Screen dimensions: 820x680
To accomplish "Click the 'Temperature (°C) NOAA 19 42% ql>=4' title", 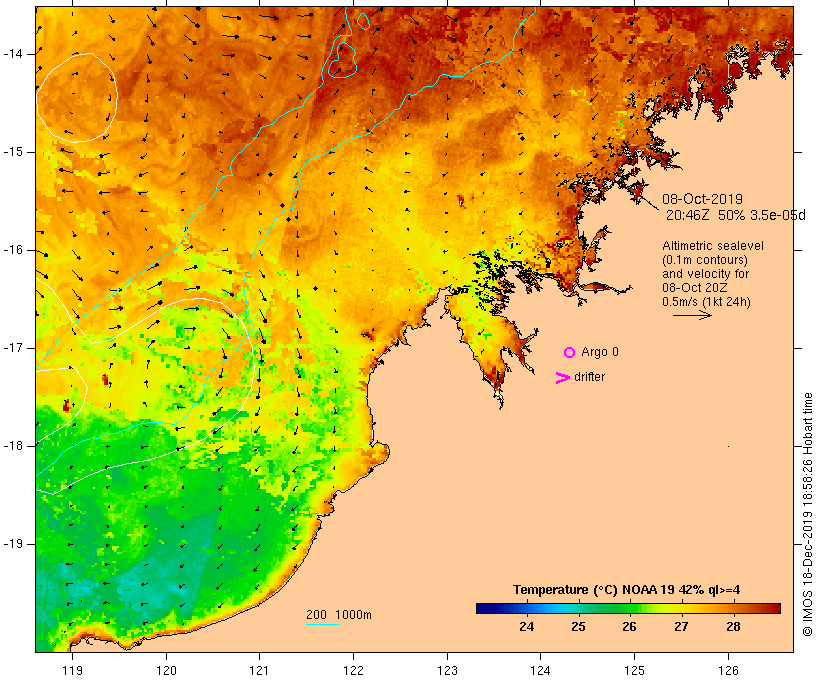I will [x=627, y=590].
